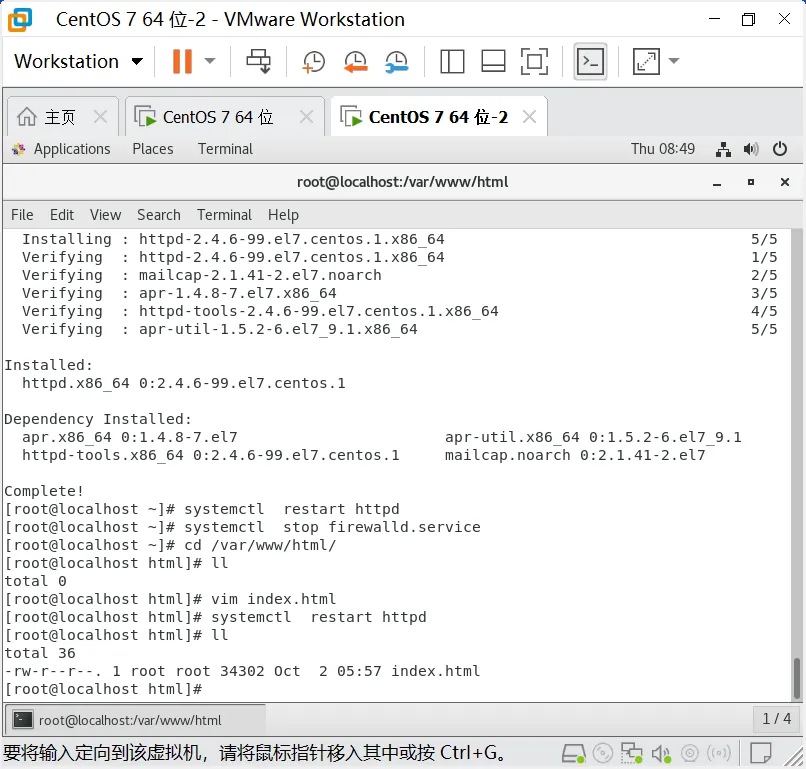
Task: Take a snapshot of the VM
Action: pos(313,62)
